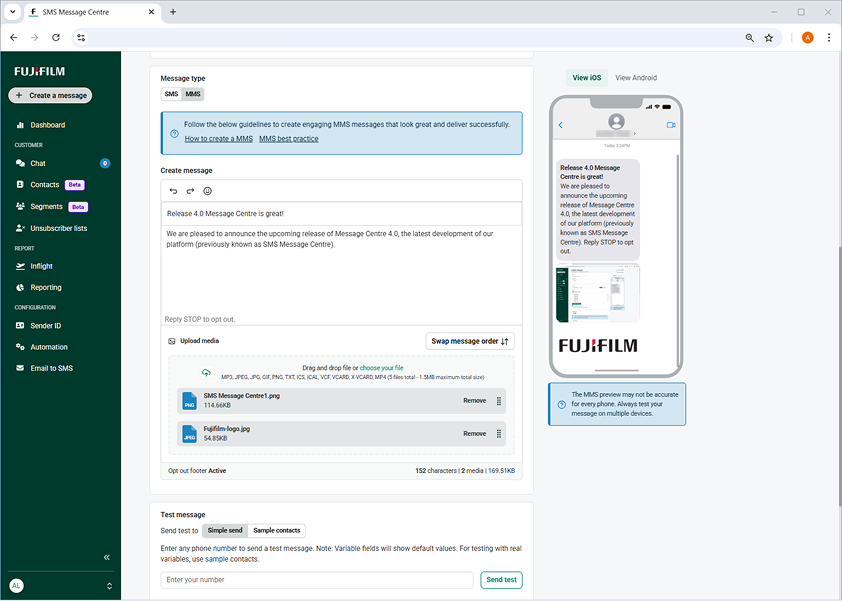Click the Inflight plane icon

coord(20,266)
